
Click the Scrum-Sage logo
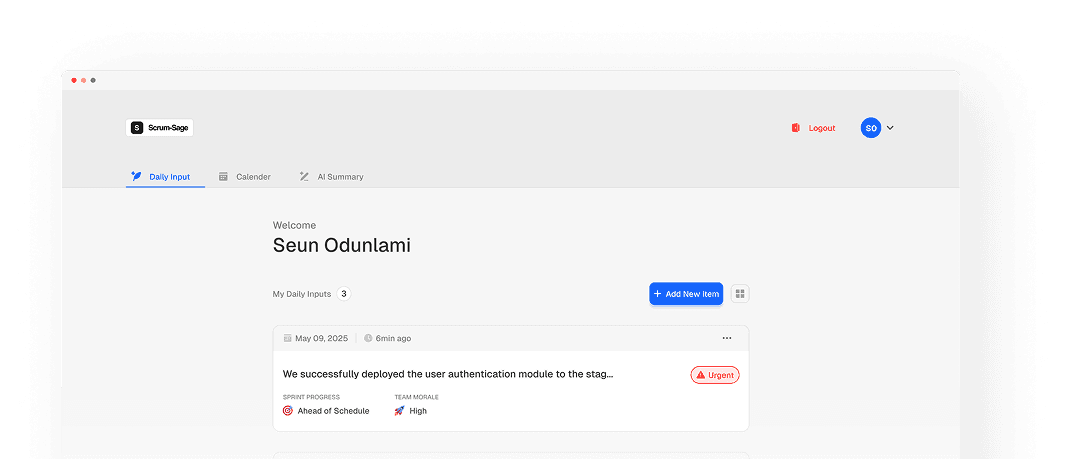pyautogui.click(x=160, y=128)
